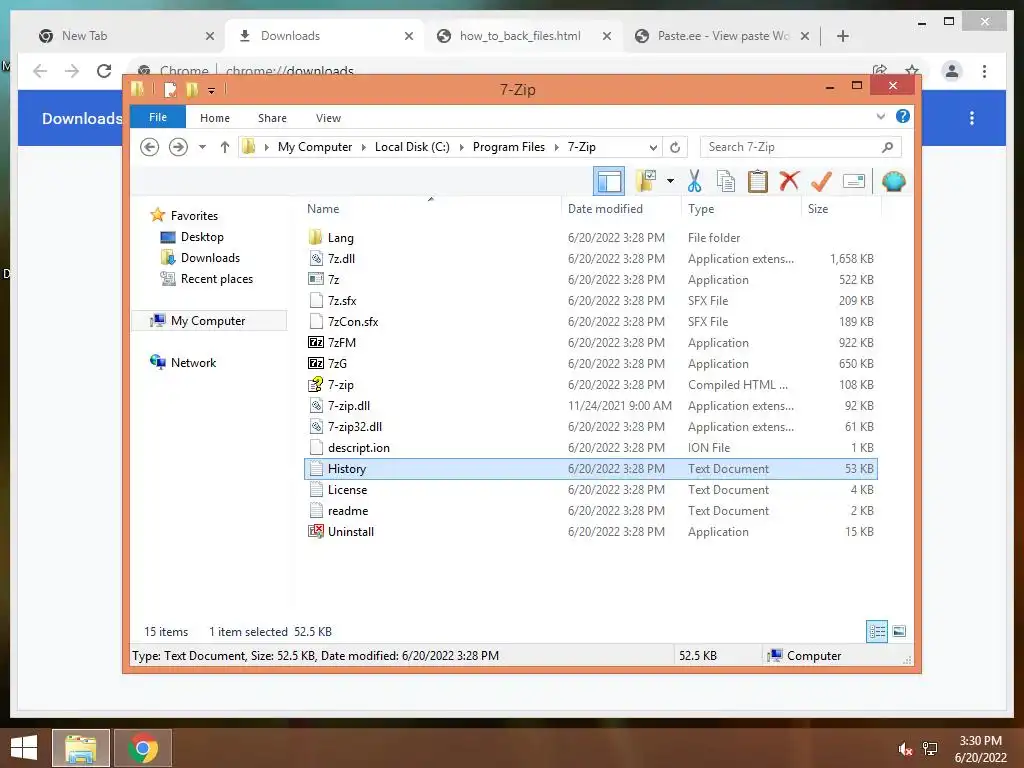Switch to how_to_back_files.html Chrome tab

click(x=520, y=36)
